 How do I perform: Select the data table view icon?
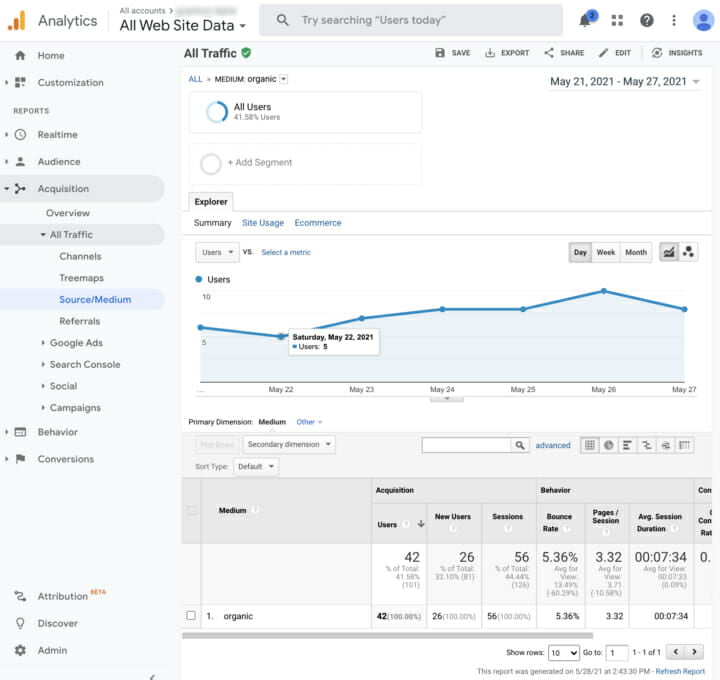(590, 445)
